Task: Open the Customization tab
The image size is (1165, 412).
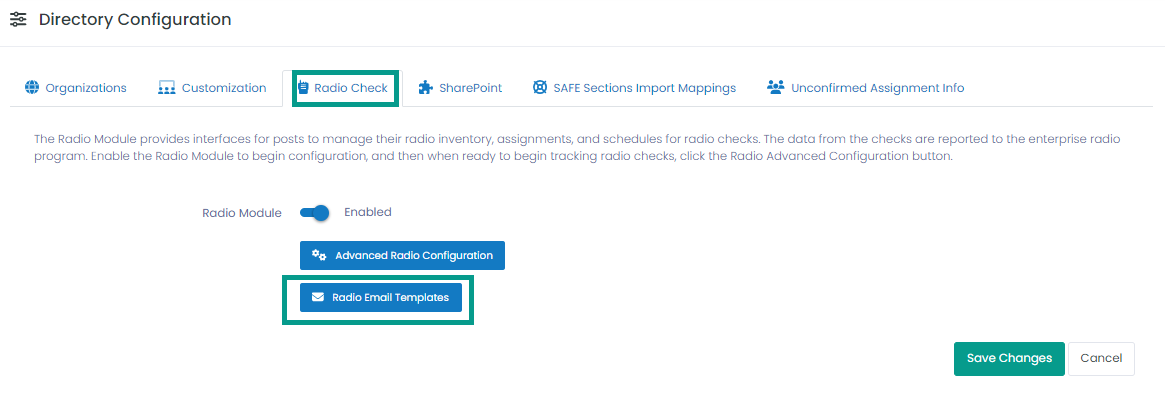Action: (212, 88)
